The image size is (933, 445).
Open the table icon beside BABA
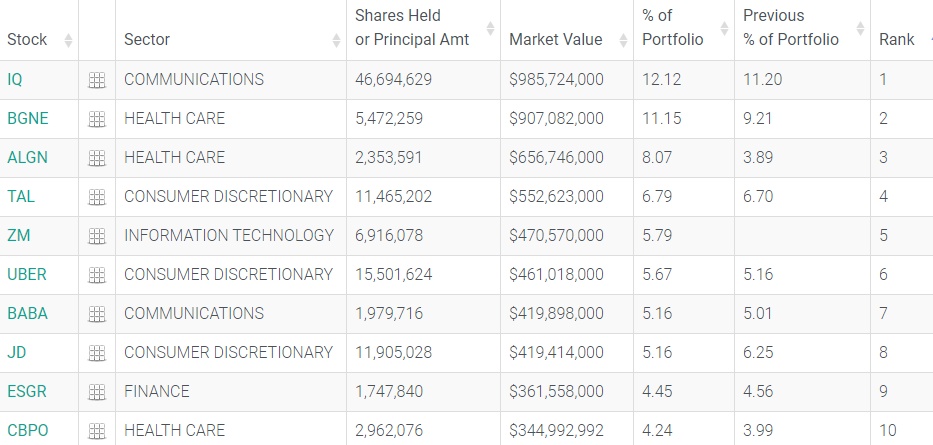[97, 314]
